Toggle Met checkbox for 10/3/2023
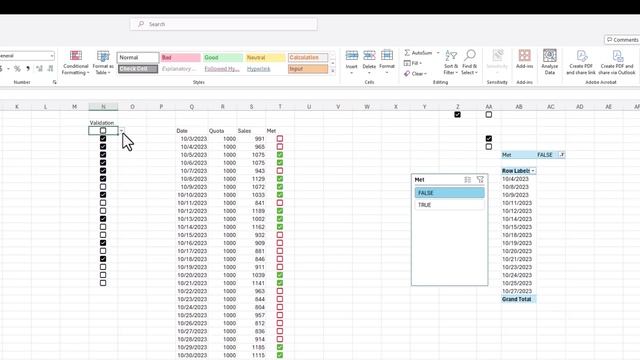640x360 pixels. pos(280,139)
